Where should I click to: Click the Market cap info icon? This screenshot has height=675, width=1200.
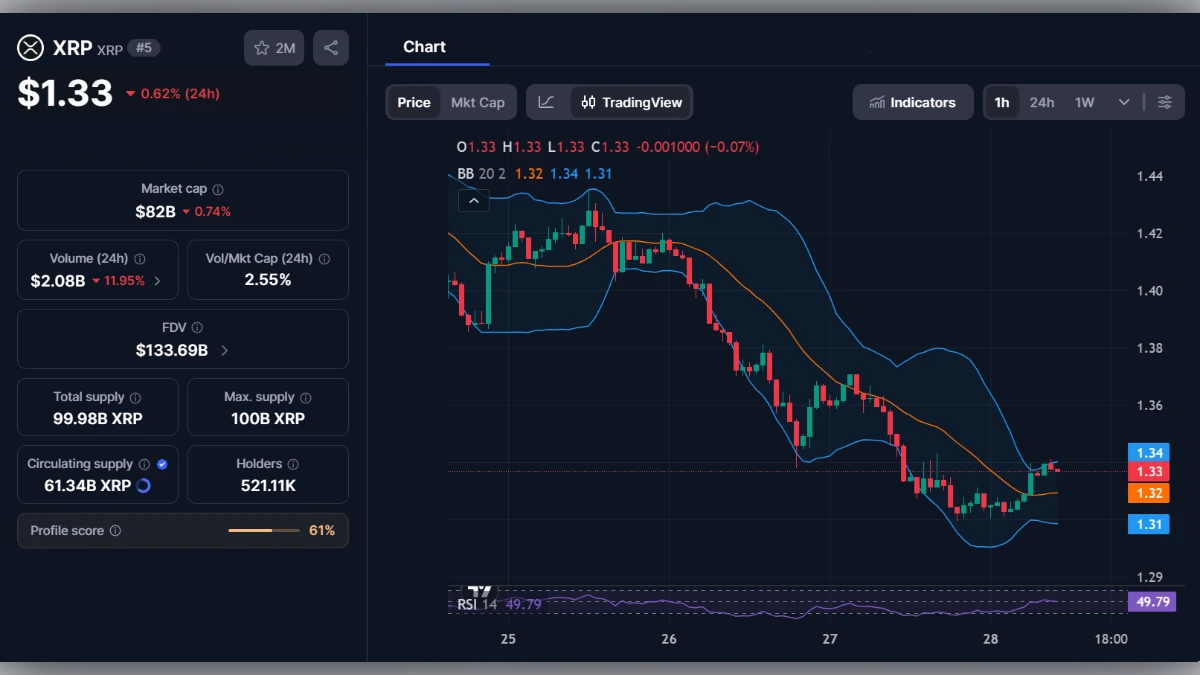[219, 188]
